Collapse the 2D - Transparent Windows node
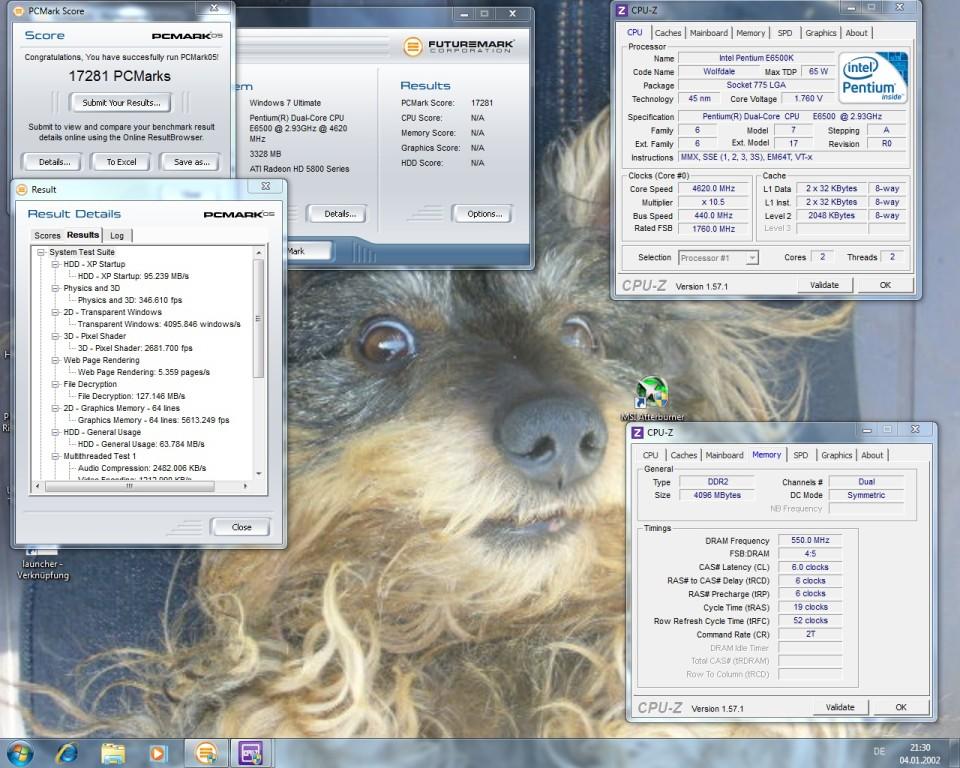The image size is (960, 768). tap(55, 312)
